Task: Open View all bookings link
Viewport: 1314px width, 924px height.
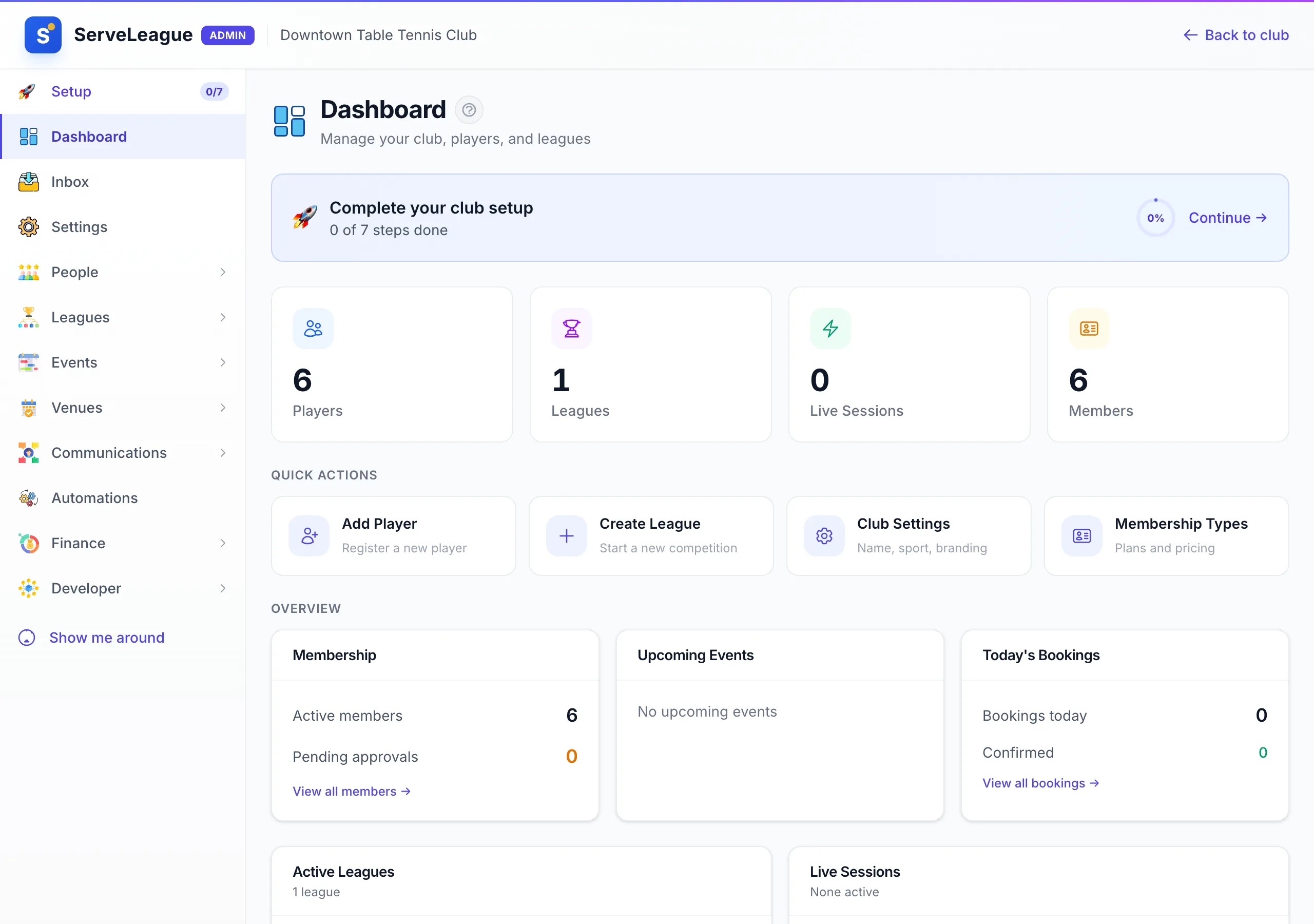Action: click(1040, 784)
